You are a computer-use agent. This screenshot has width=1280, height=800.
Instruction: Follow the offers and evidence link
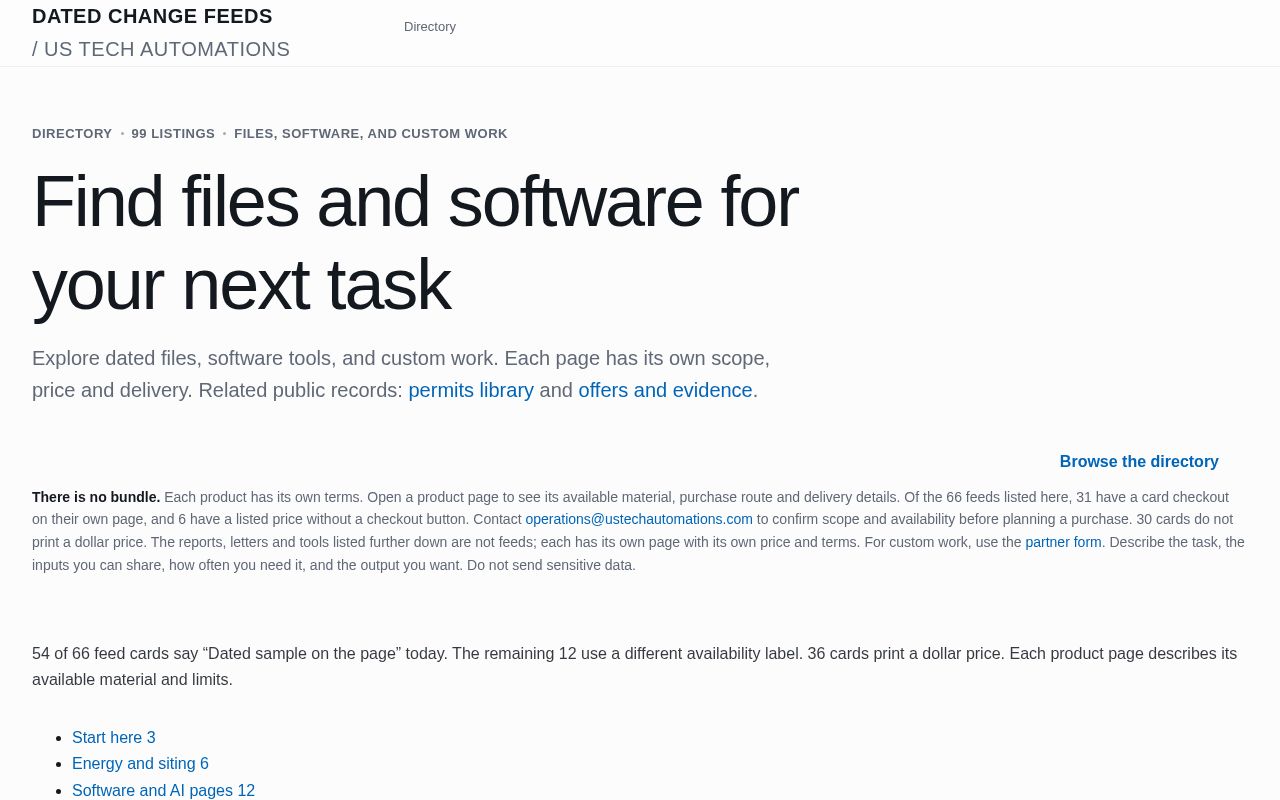pyautogui.click(x=665, y=390)
